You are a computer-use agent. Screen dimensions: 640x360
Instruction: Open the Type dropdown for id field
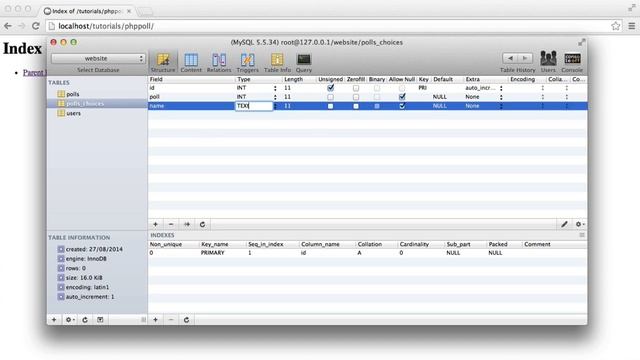pos(275,88)
